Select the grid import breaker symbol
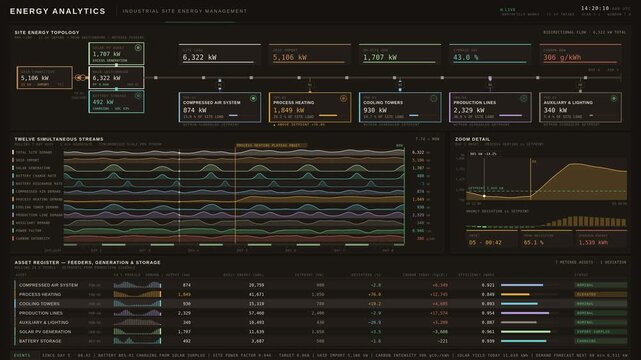This screenshot has height=360, width=641. click(81, 77)
